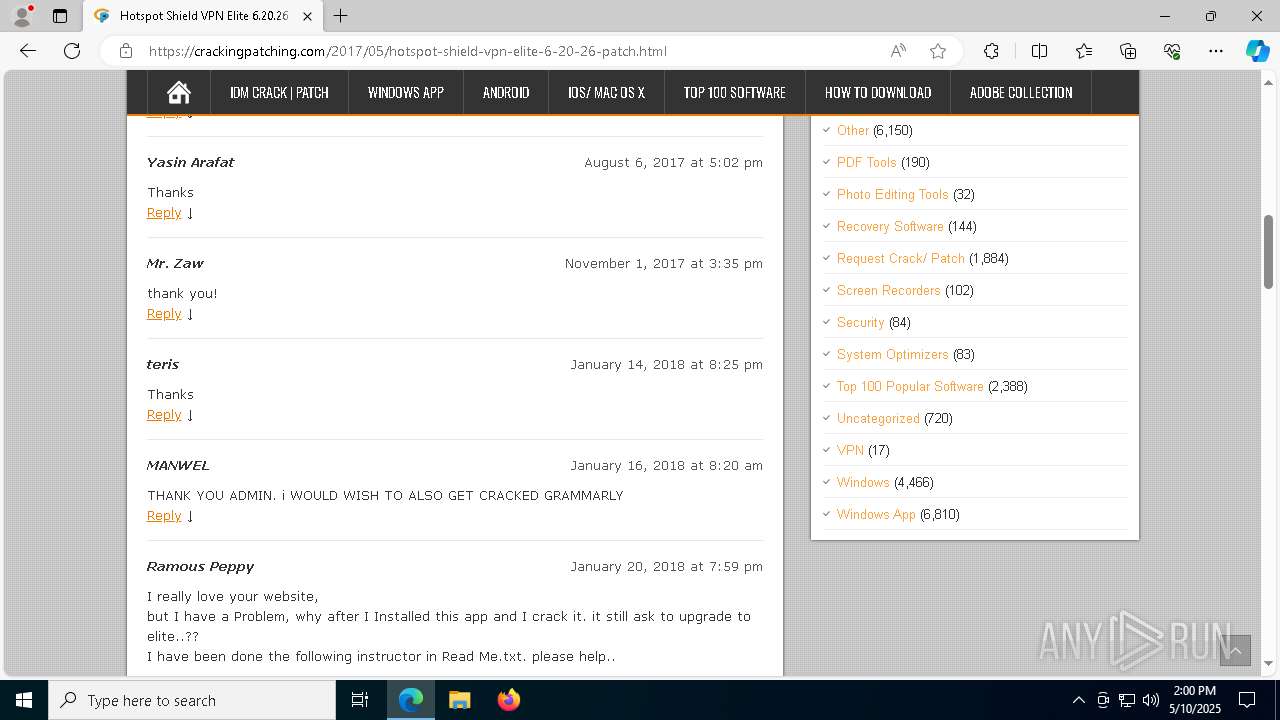Screen dimensions: 1280x720
Task: Open the taskbar clock and date
Action: 1195,700
